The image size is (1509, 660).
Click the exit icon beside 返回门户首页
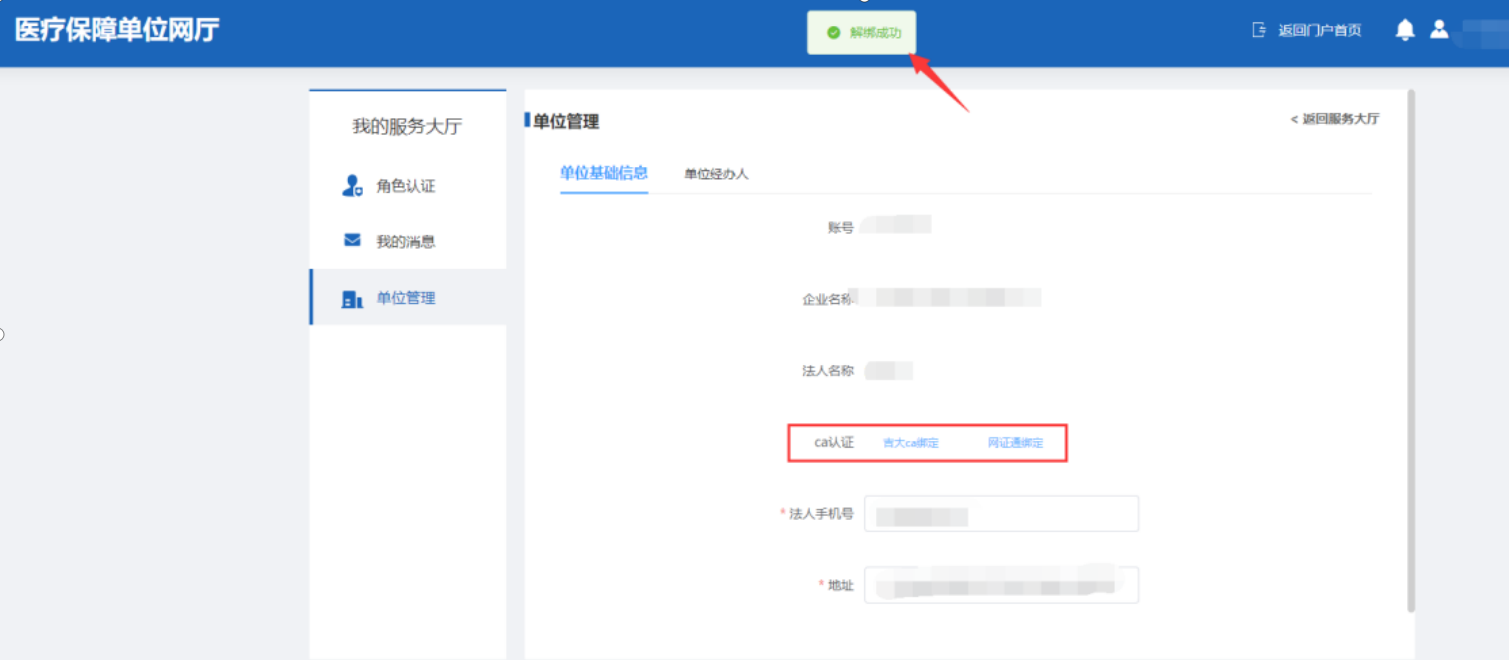[x=1259, y=30]
